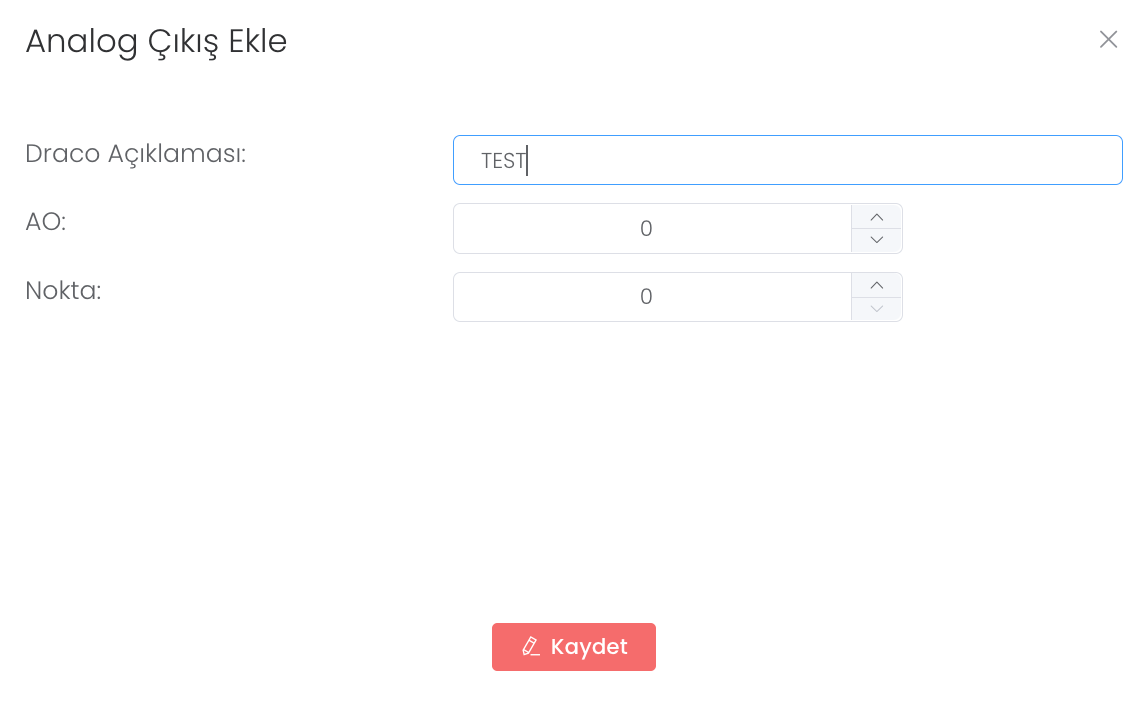
Task: Click the Nokta: field label
Action: tap(63, 291)
